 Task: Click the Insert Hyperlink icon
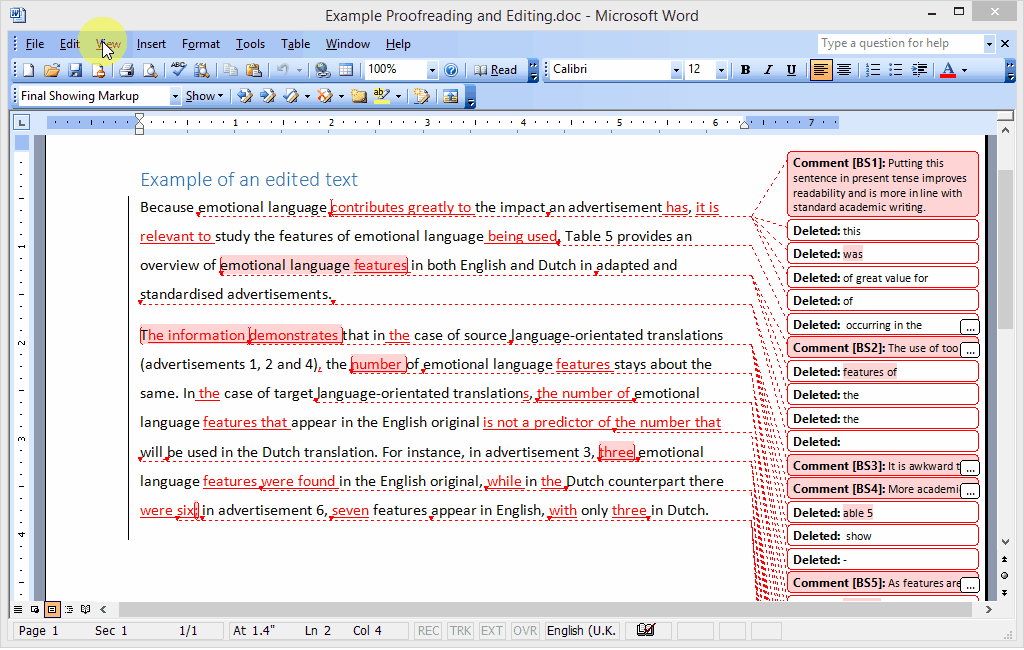tap(322, 70)
